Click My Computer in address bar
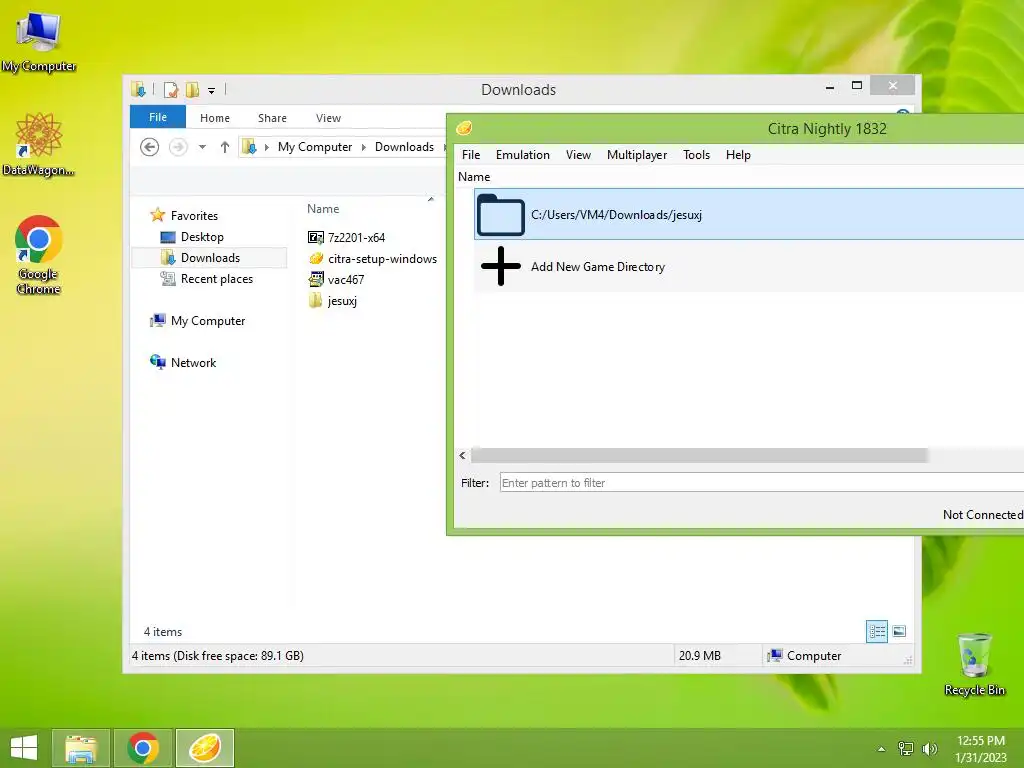The width and height of the screenshot is (1024, 768). (315, 147)
